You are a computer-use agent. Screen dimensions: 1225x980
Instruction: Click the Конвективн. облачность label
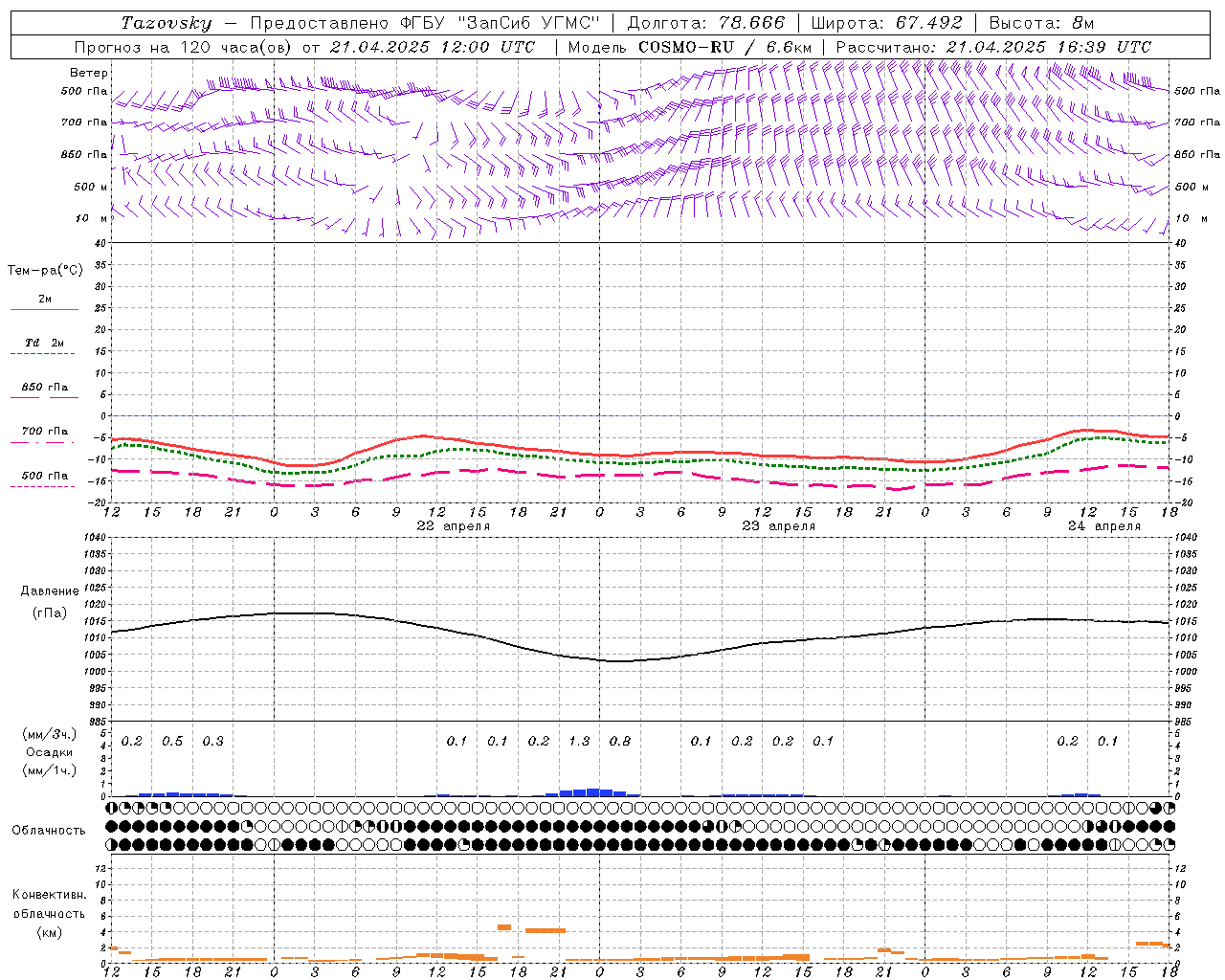[x=49, y=913]
